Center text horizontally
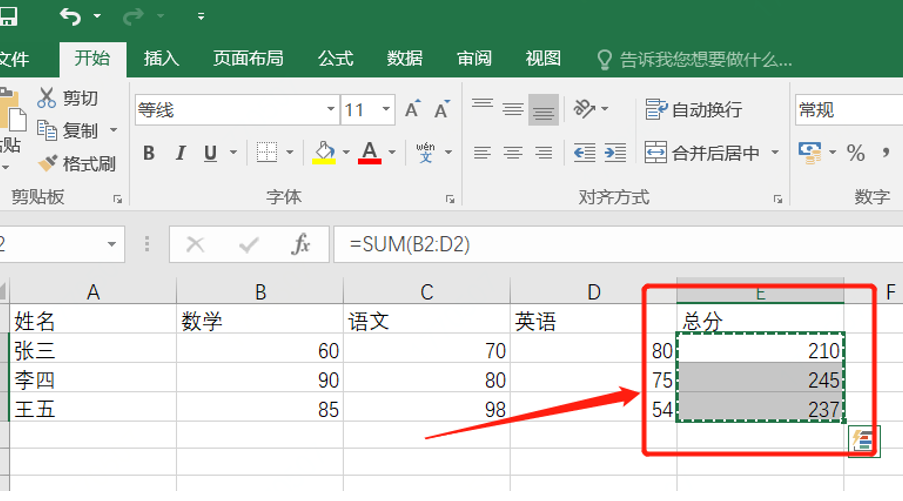 click(513, 153)
